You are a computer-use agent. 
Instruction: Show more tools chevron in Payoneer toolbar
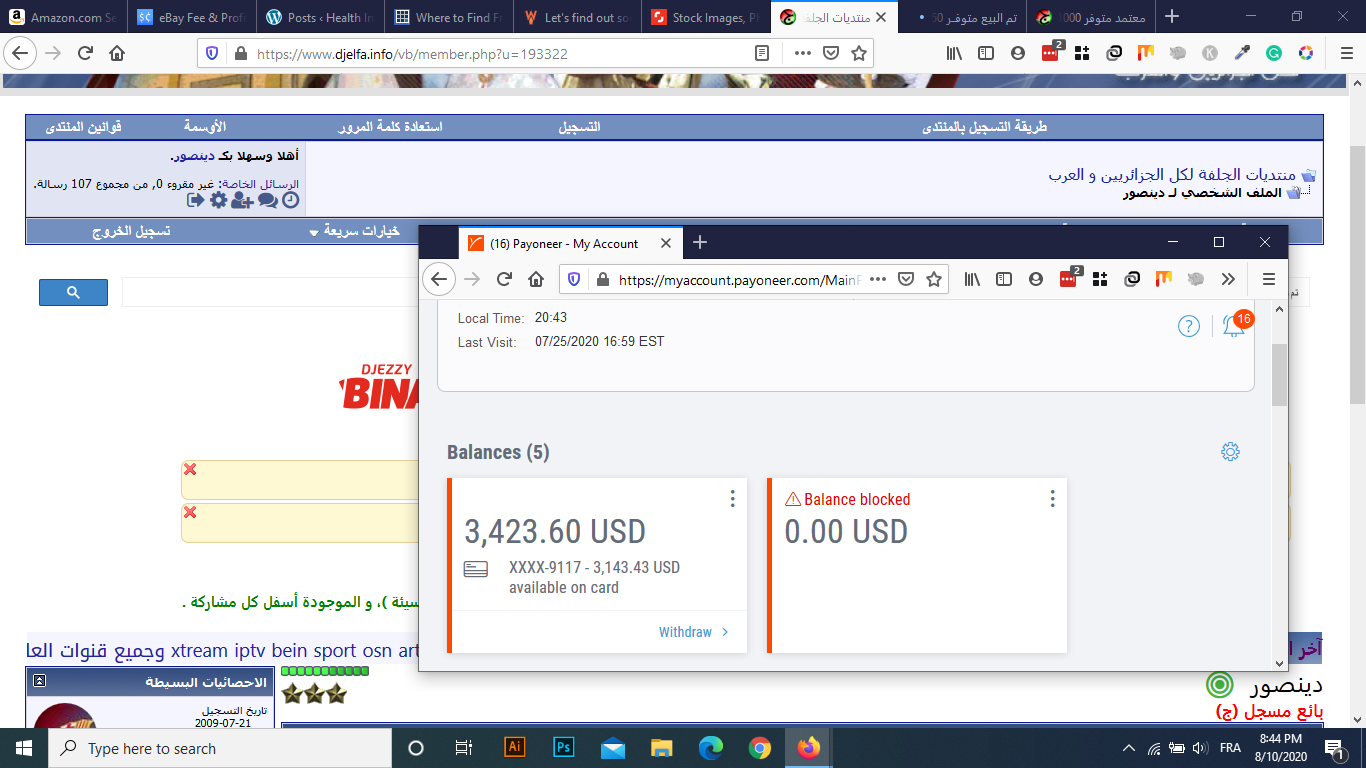point(1228,280)
